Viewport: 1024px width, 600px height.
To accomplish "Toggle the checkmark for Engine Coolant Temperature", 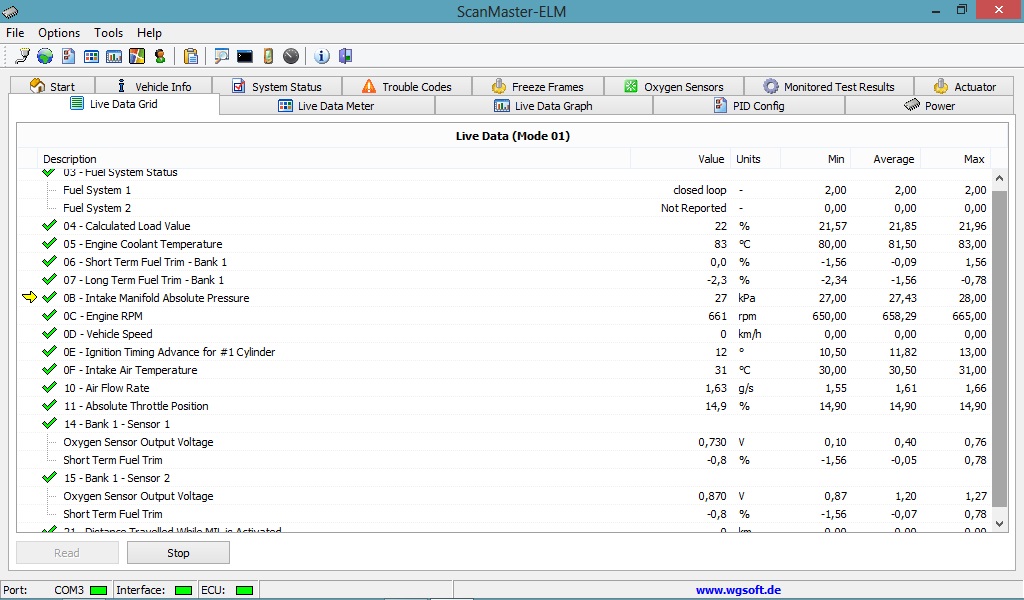I will click(49, 244).
